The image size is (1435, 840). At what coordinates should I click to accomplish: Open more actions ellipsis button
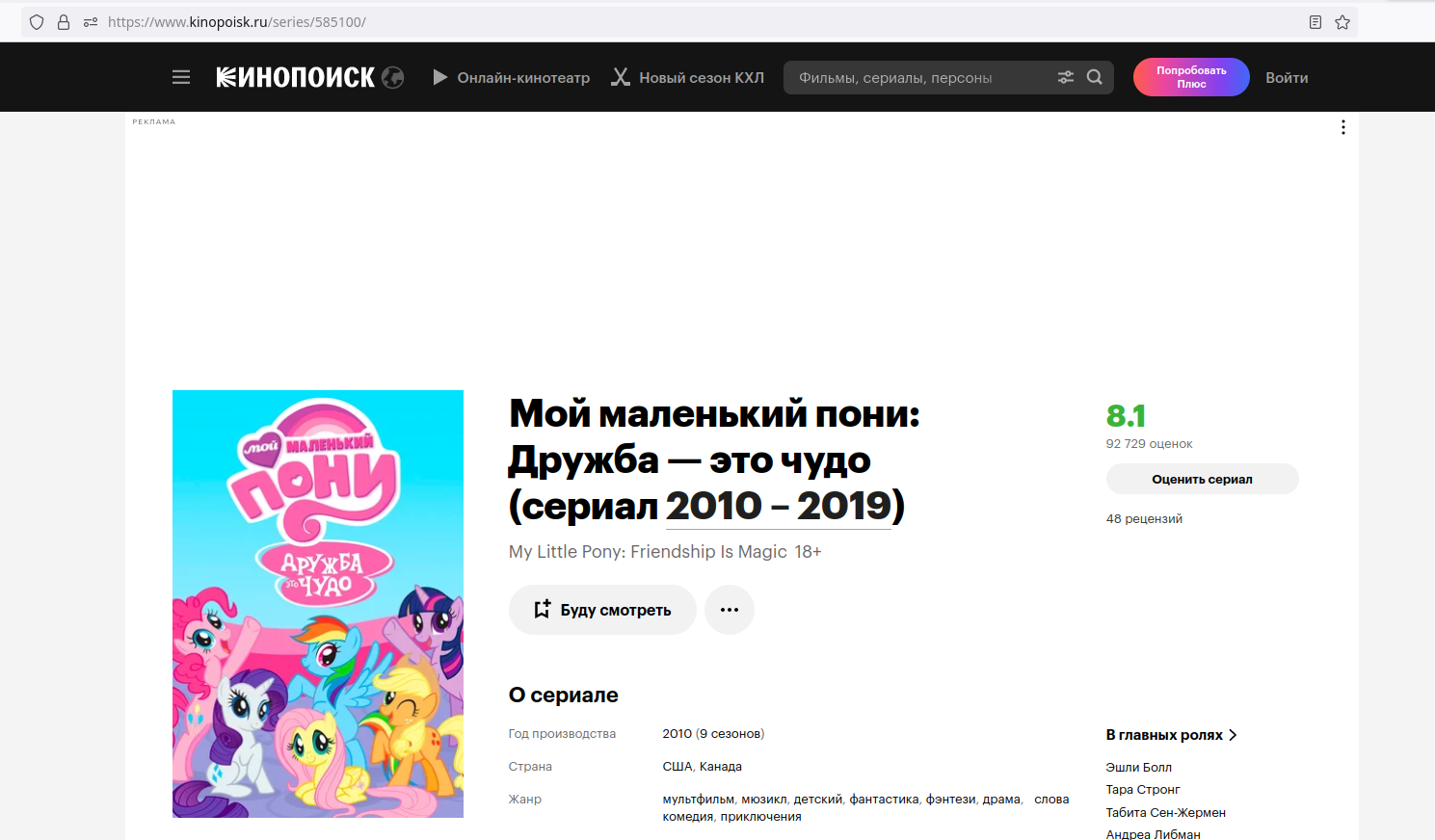coord(730,610)
